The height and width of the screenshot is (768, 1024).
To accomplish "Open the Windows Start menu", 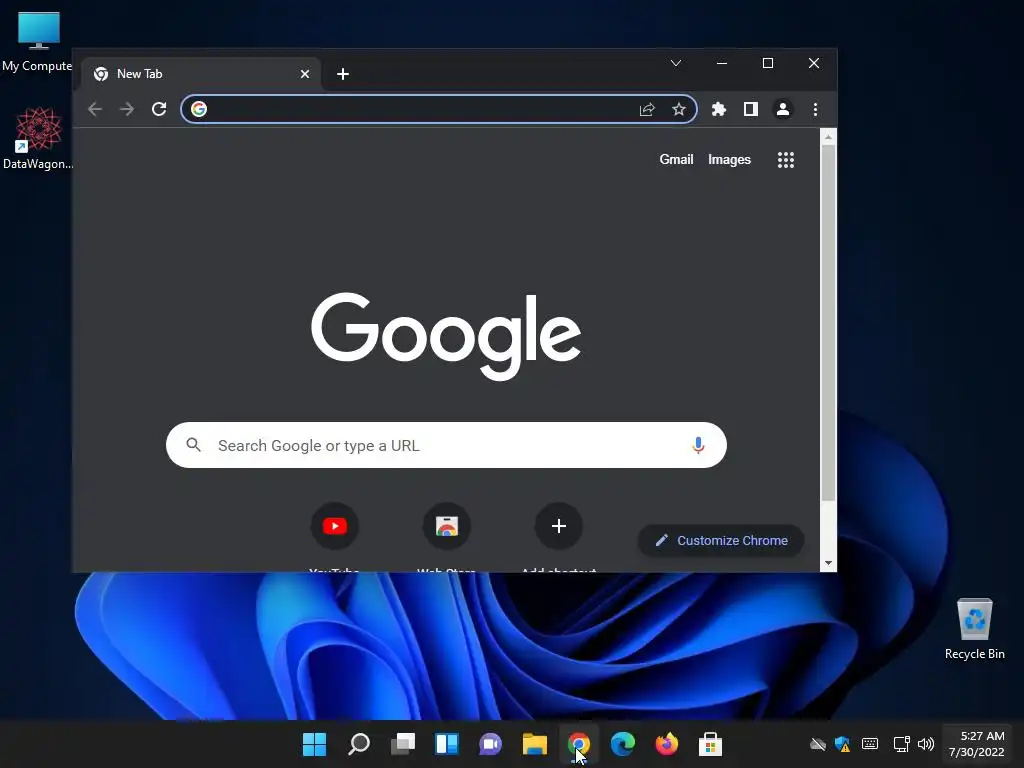I will (314, 744).
